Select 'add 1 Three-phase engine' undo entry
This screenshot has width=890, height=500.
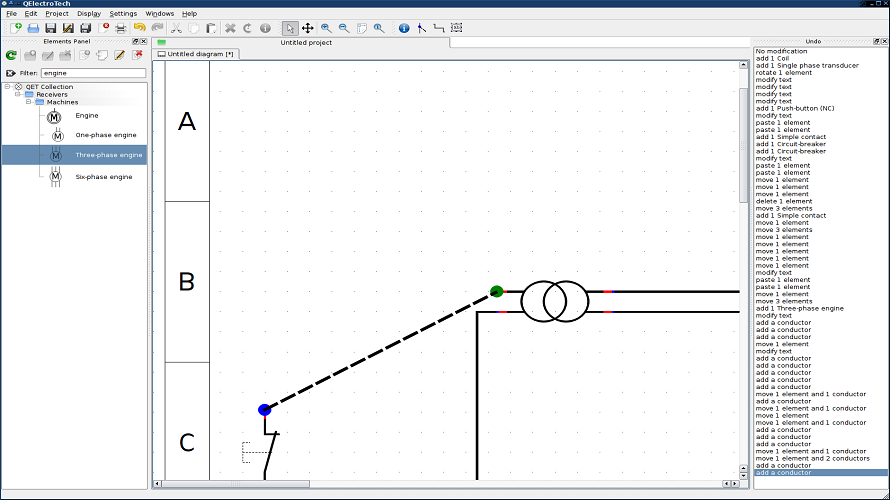799,308
